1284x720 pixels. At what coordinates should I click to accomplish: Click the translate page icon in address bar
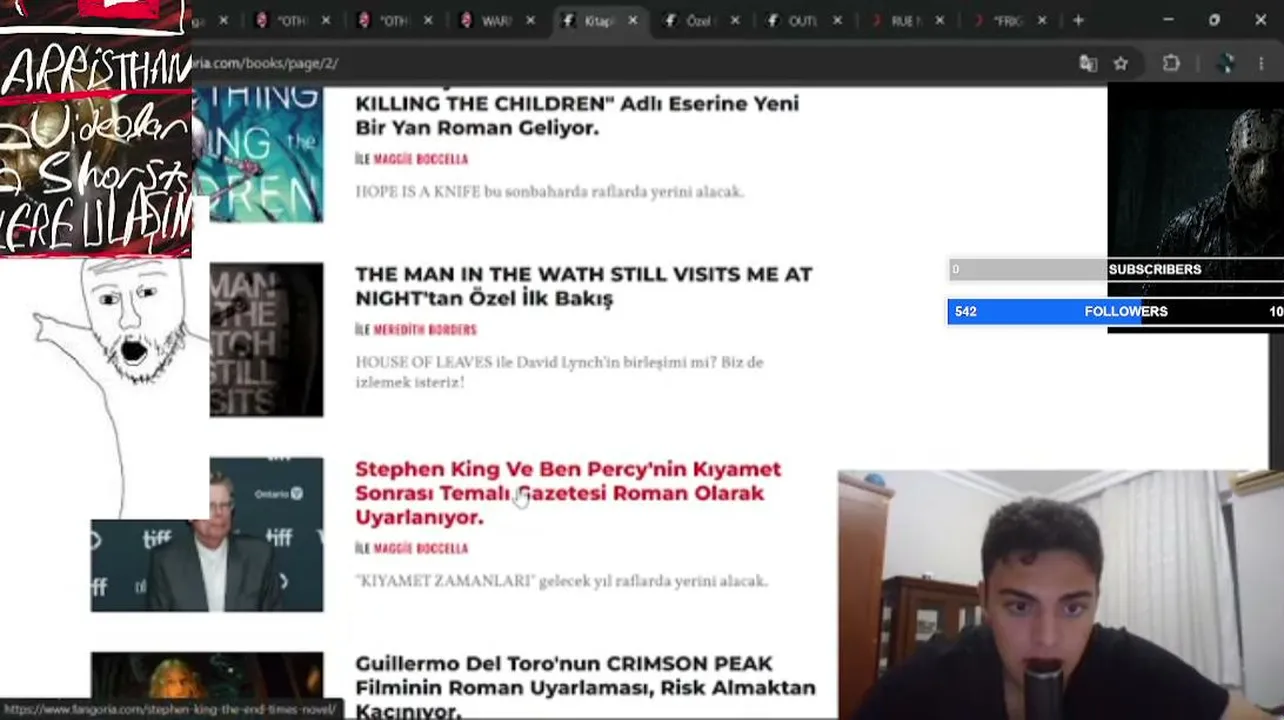1088,63
